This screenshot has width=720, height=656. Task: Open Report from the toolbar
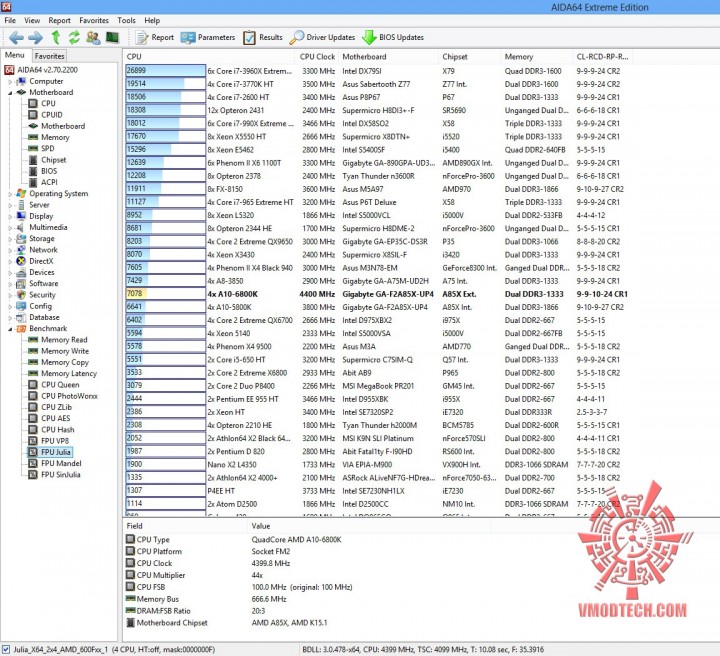155,37
